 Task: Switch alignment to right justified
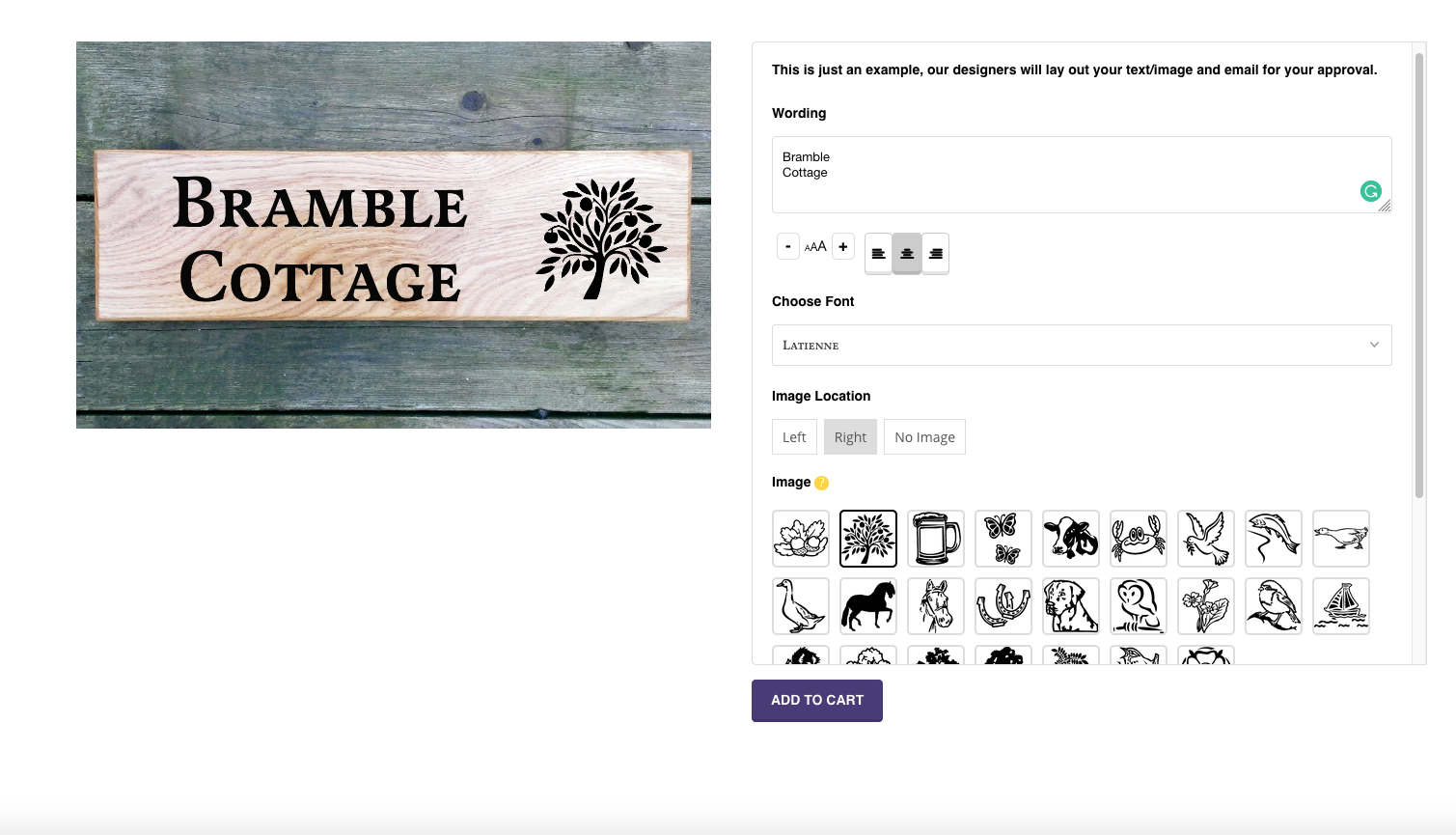point(935,253)
